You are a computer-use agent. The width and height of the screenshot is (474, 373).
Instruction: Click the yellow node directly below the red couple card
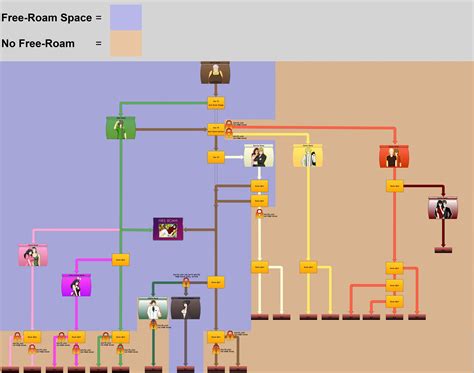395,186
